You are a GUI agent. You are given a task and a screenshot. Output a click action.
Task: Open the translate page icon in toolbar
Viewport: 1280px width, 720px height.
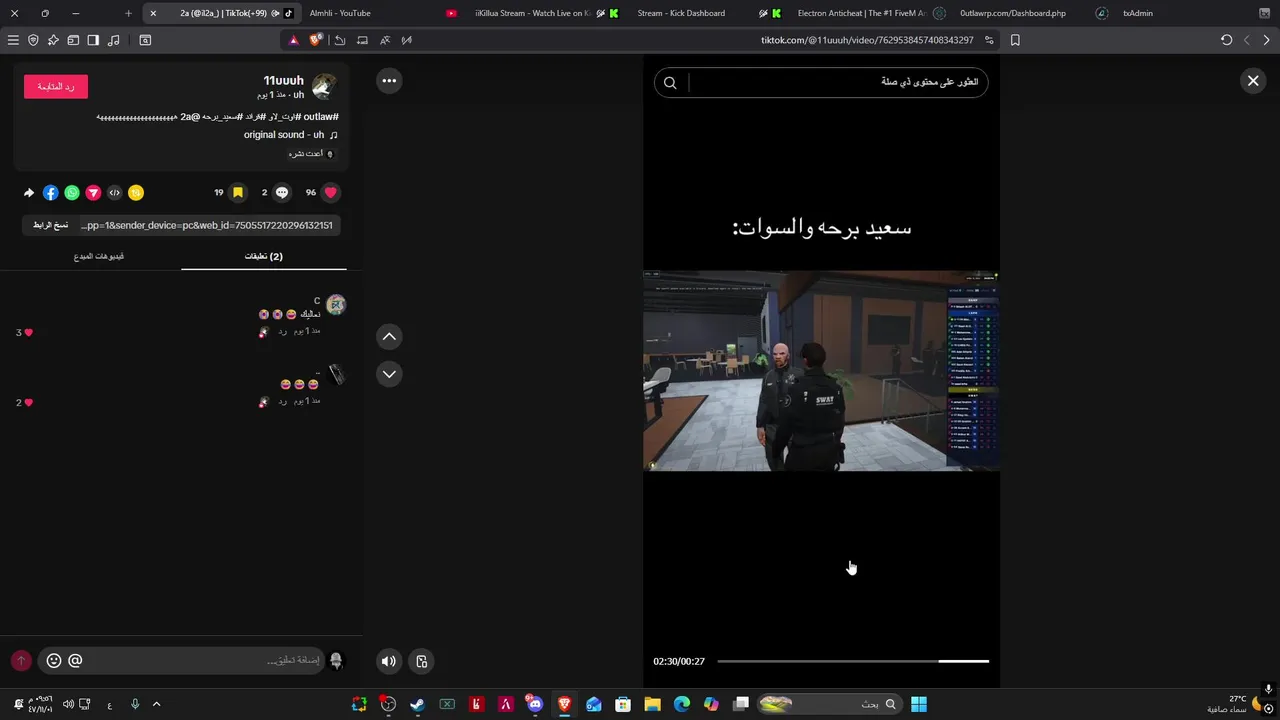point(385,40)
